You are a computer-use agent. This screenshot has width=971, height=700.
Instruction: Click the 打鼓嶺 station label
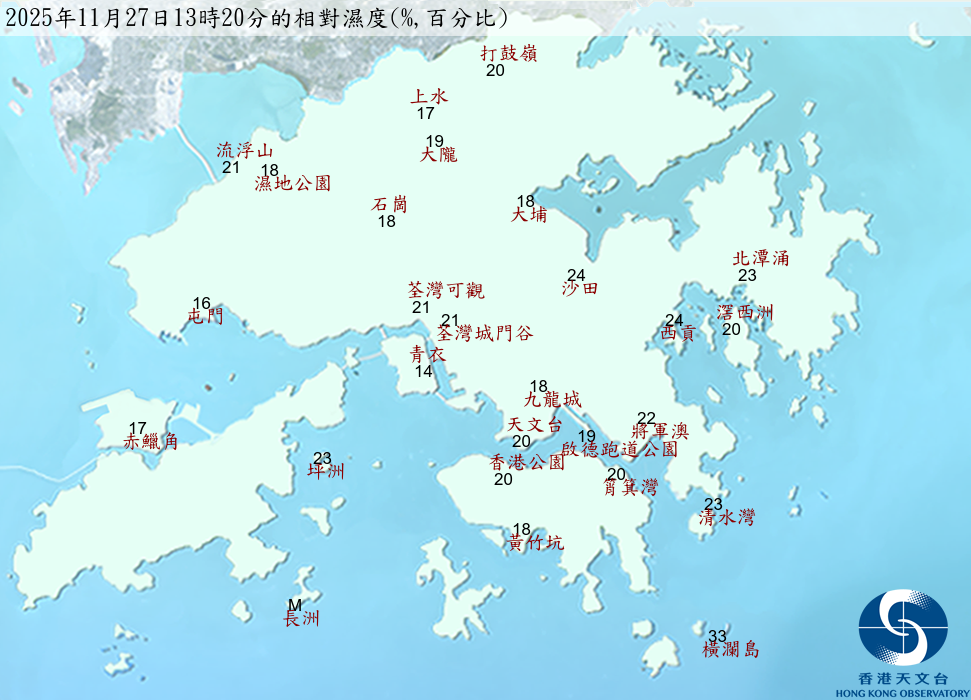[509, 54]
